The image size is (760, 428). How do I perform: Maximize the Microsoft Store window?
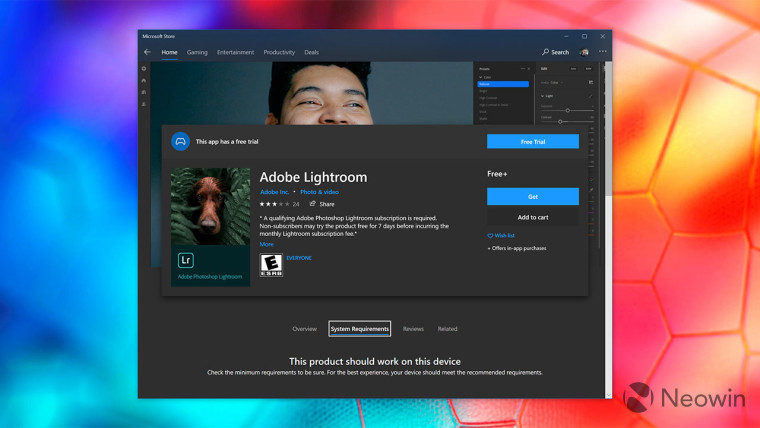pyautogui.click(x=585, y=36)
